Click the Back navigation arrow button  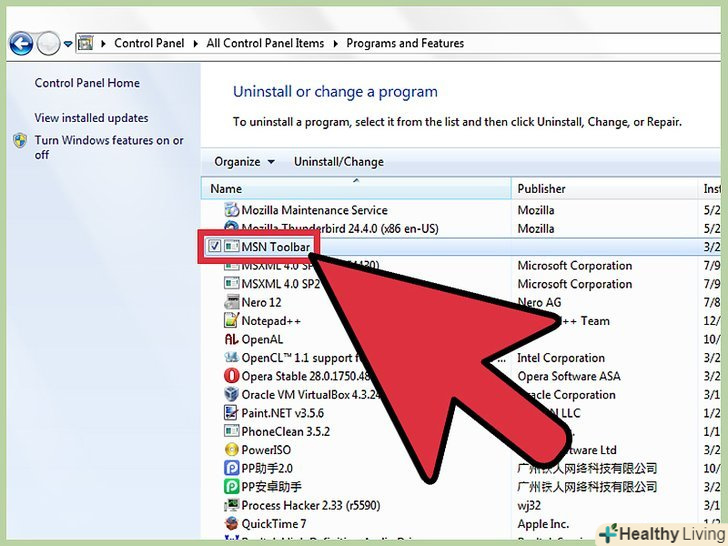21,44
